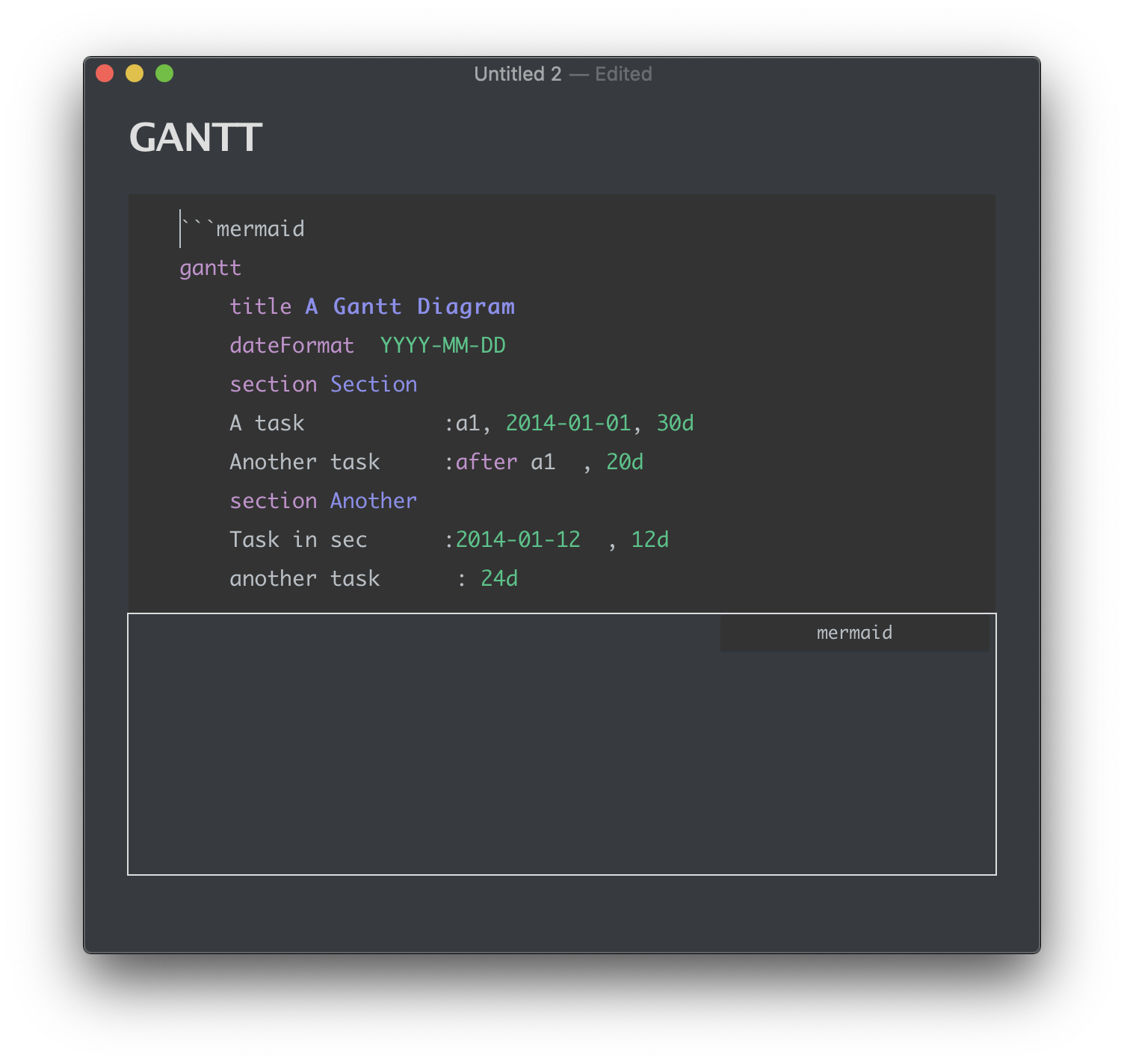
Task: Click the mermaid language label on the preview
Action: pos(853,633)
